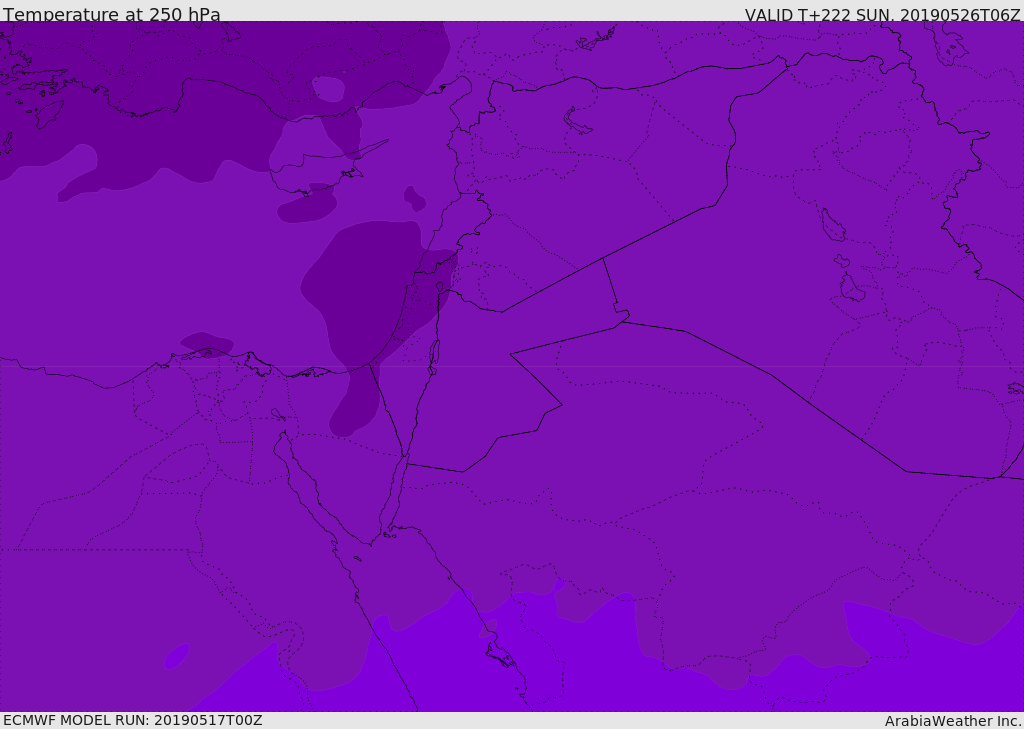Screen dimensions: 1024x729
Task: Click the 'VALID T+222 SUN. 20190526T06Z' label
Action: point(882,15)
